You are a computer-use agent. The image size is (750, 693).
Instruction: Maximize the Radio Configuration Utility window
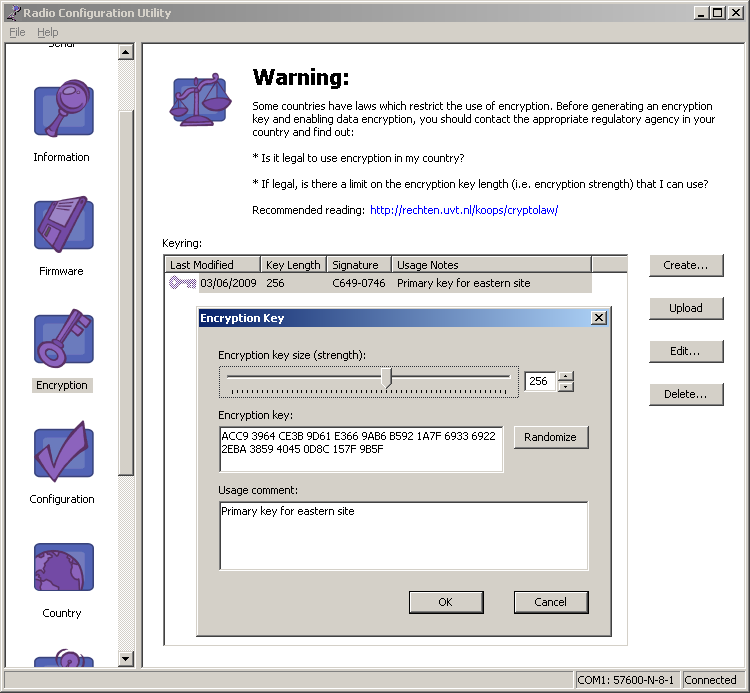[x=718, y=12]
